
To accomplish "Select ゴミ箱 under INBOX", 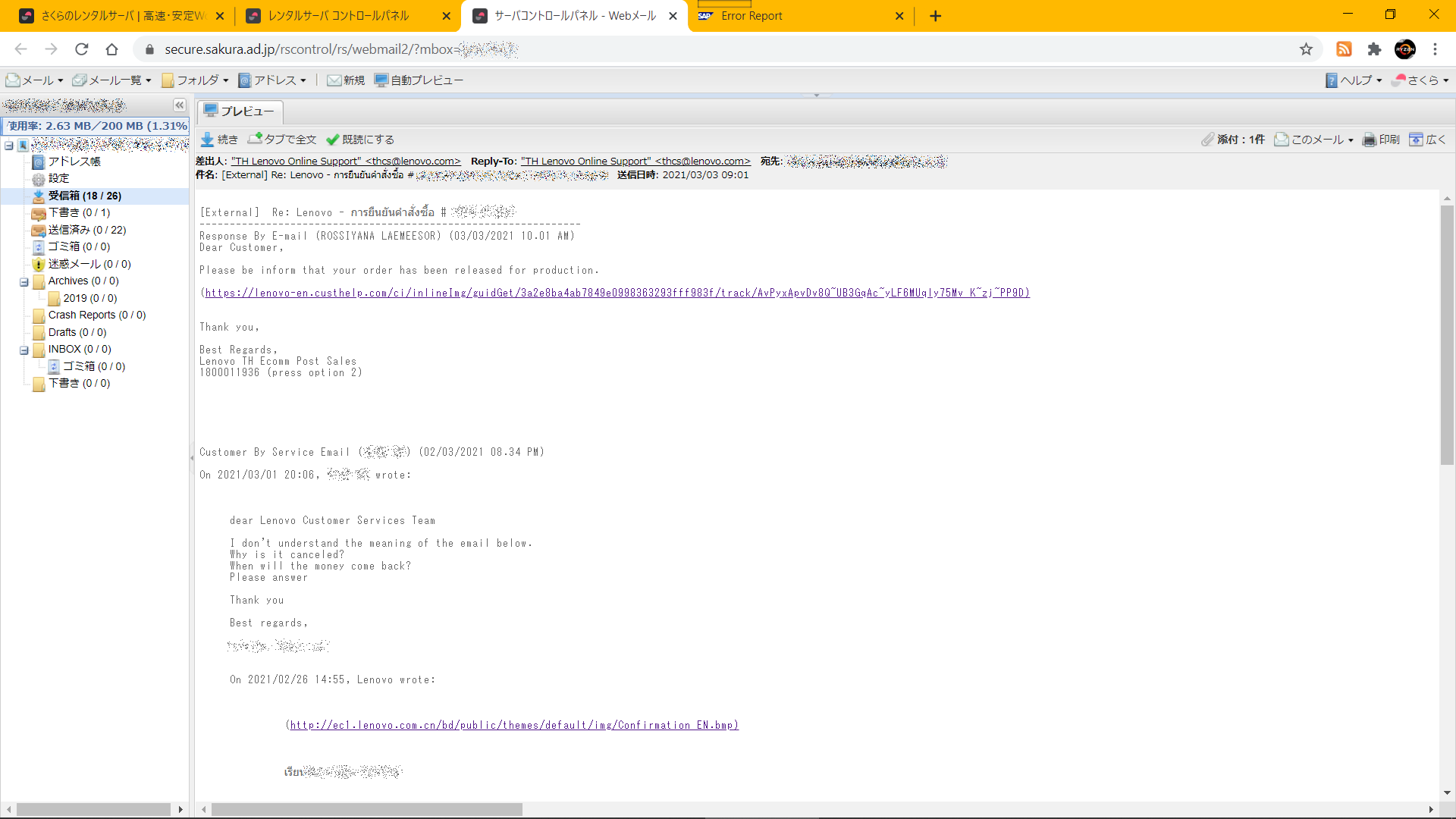I will [94, 366].
